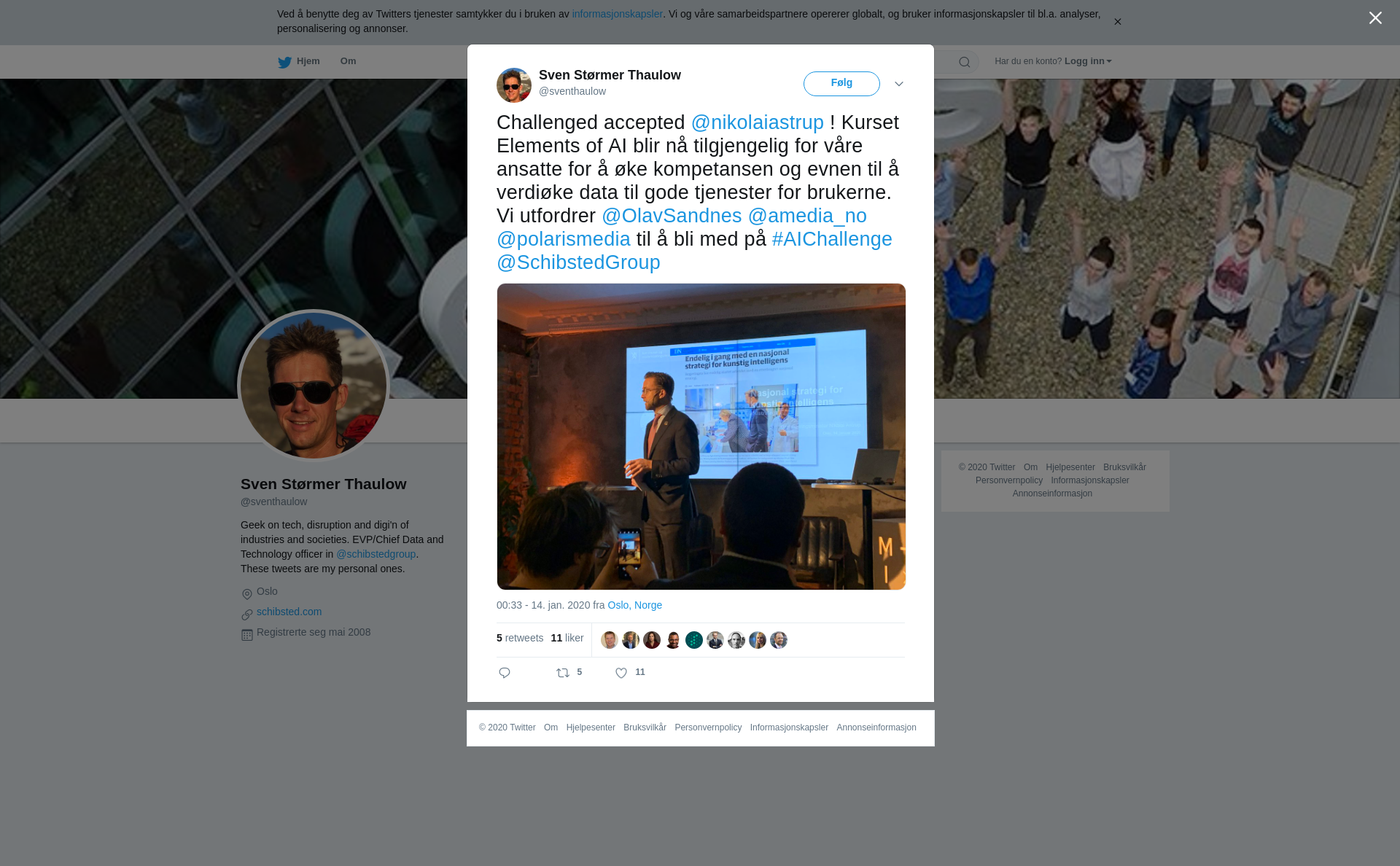Show the 11 liker list
The height and width of the screenshot is (866, 1400).
[x=567, y=638]
